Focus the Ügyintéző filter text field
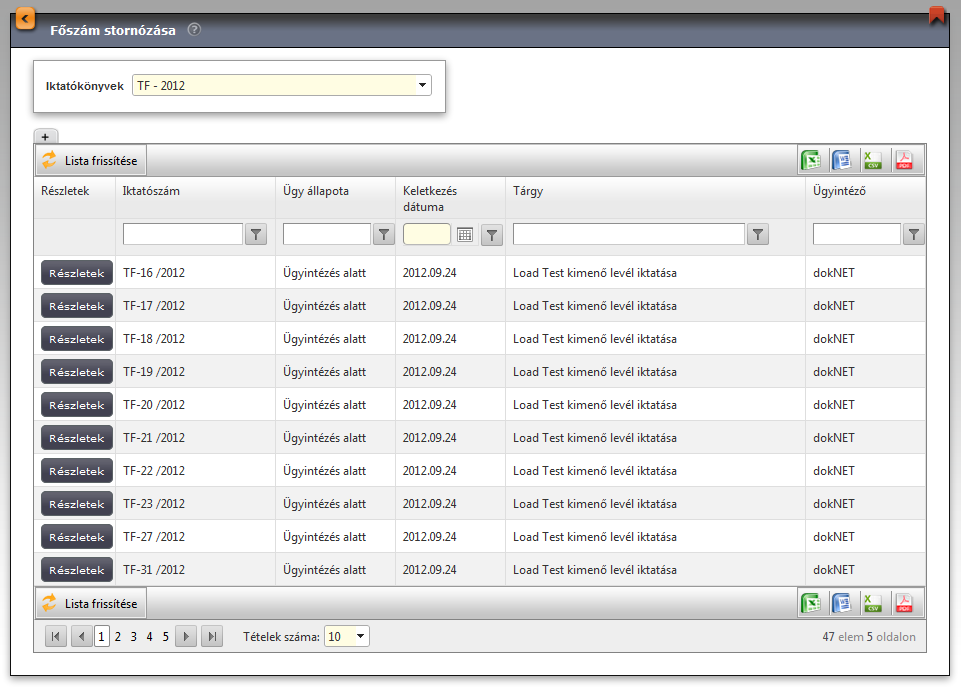Screen dimensions: 961x690 857,234
